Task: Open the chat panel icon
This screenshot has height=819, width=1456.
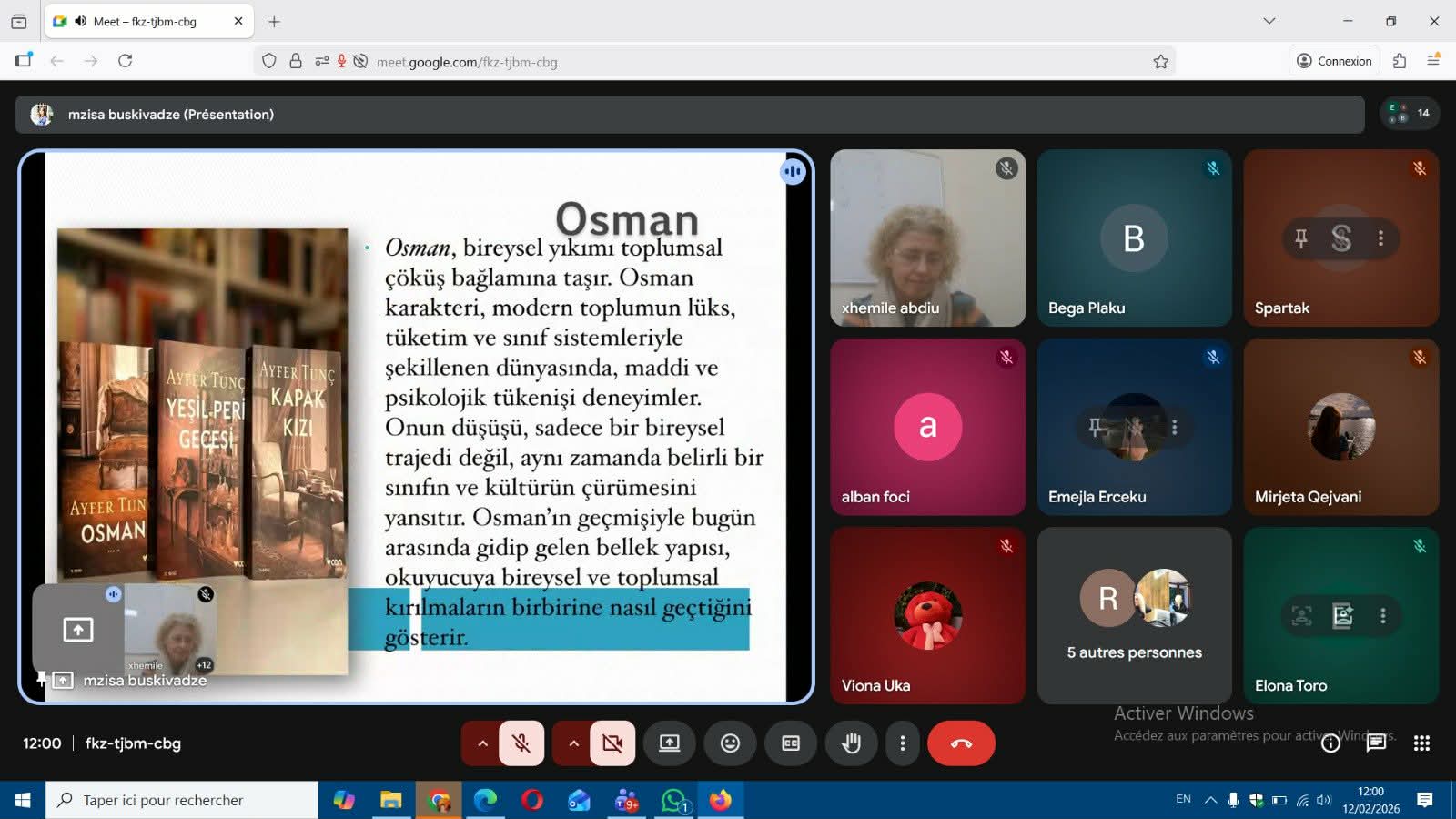Action: coord(1376,743)
